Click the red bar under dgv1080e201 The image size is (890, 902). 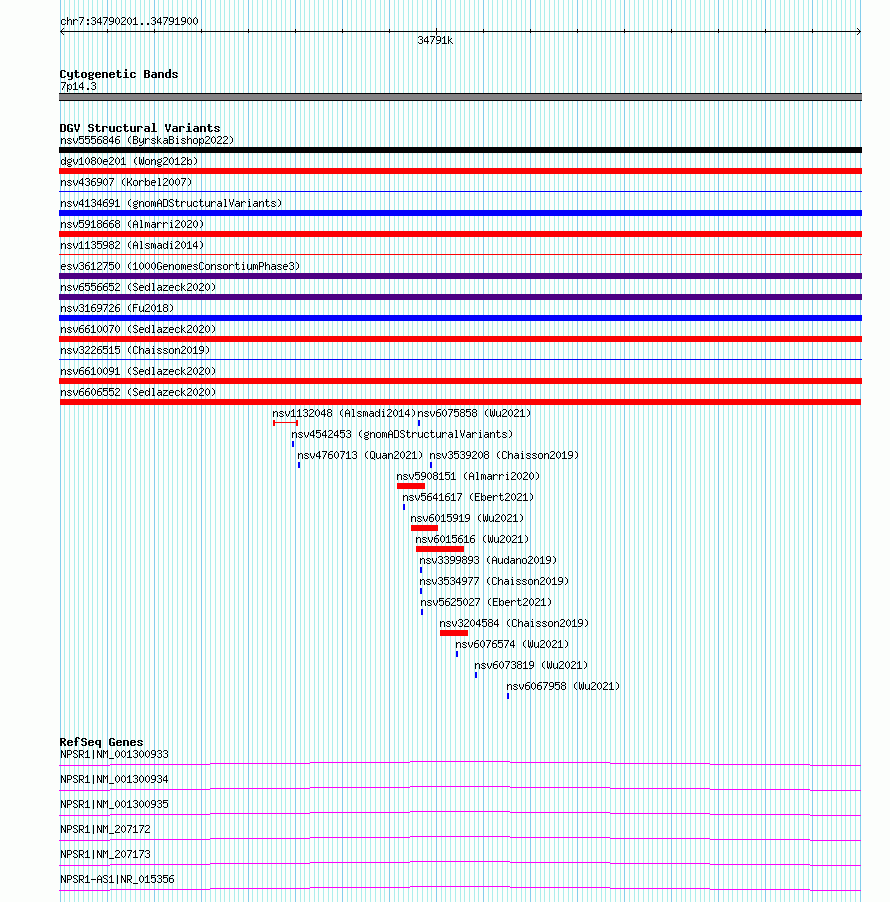pyautogui.click(x=460, y=171)
